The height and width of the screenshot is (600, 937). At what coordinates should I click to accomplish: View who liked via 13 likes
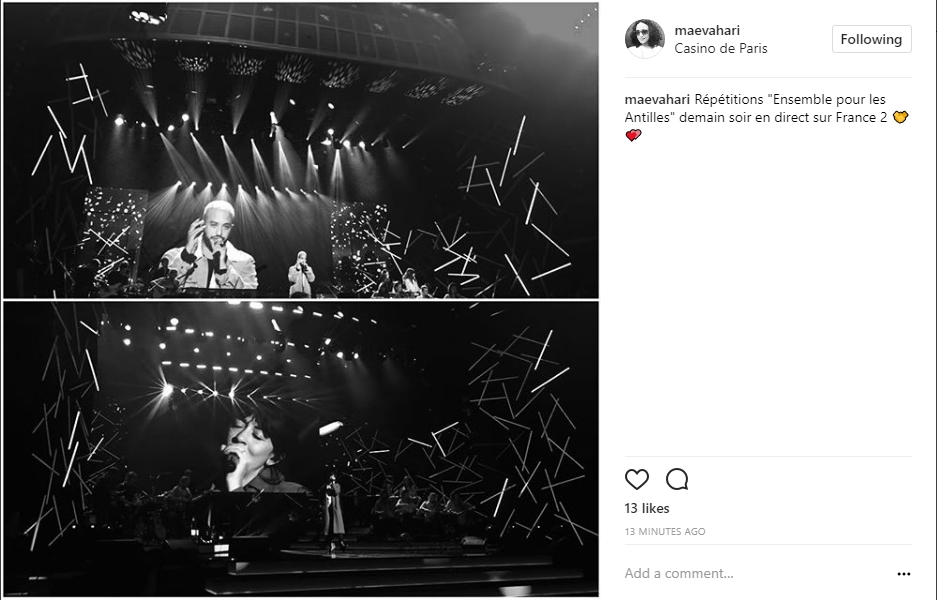(647, 508)
